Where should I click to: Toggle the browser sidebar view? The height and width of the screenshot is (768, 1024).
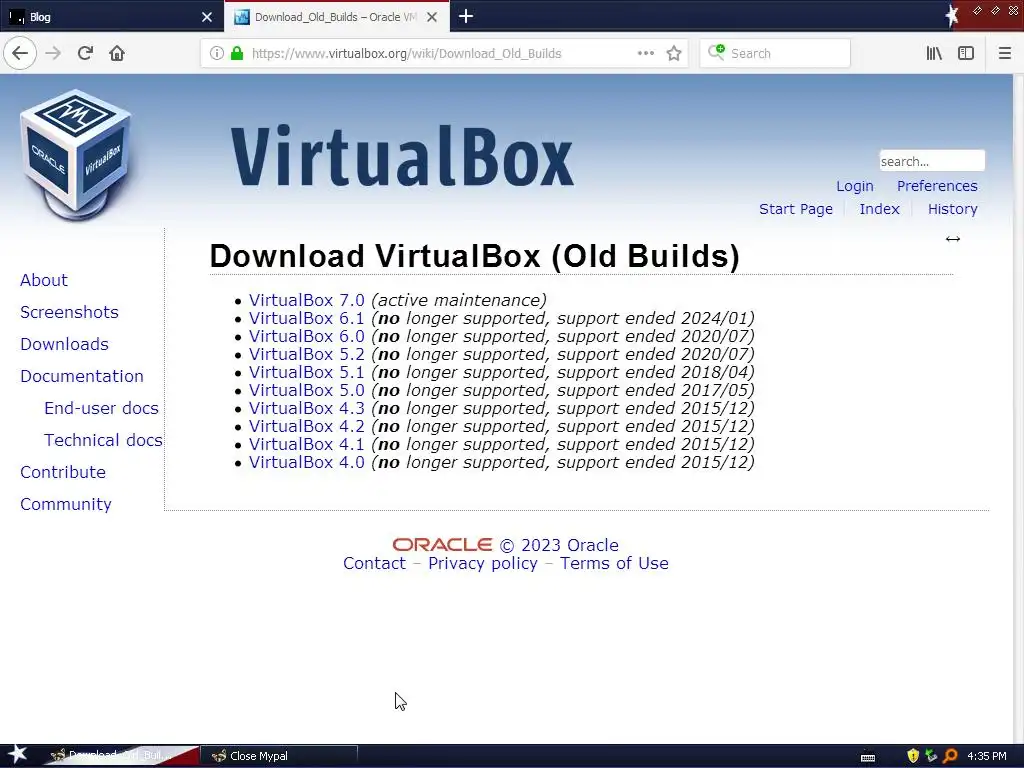[x=966, y=53]
